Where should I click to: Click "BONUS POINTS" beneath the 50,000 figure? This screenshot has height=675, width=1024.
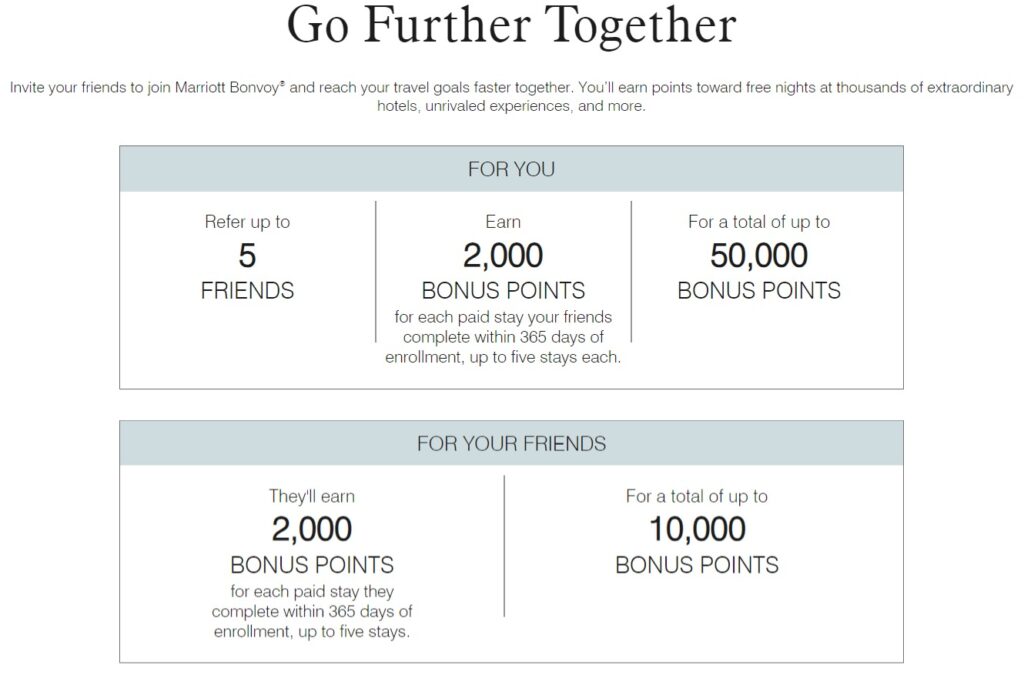coord(759,291)
